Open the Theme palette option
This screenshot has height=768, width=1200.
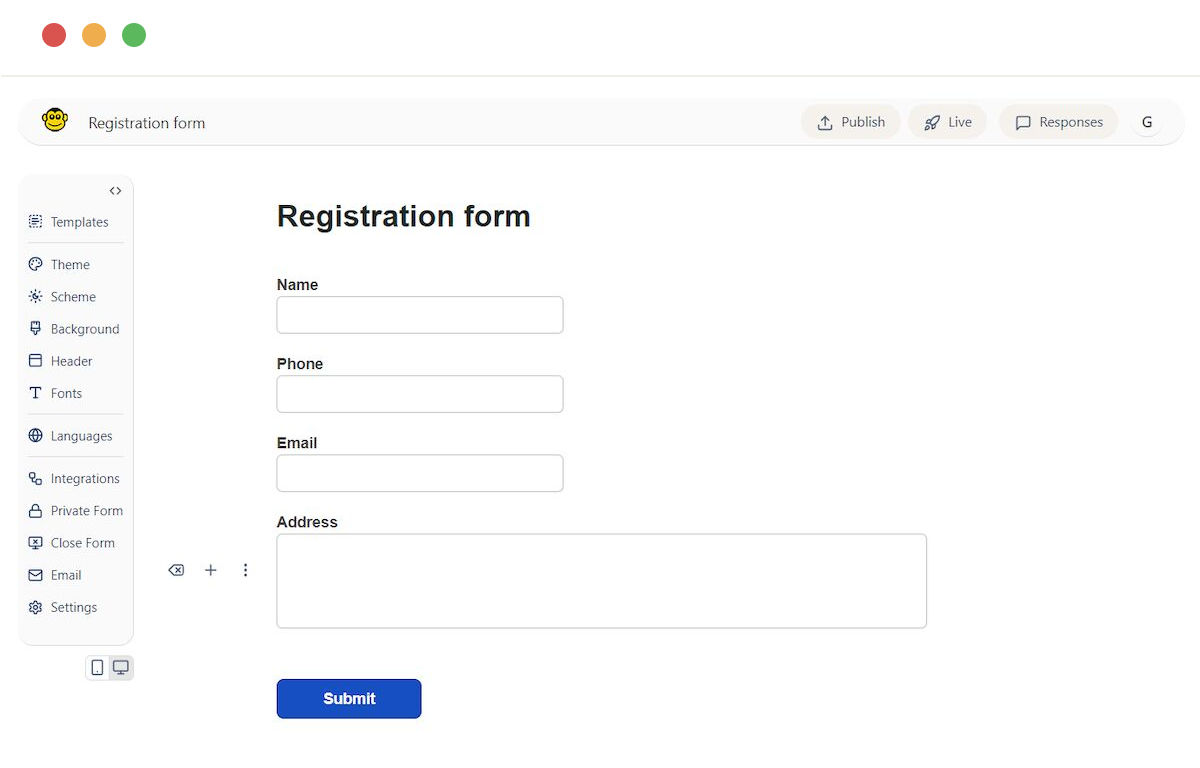(60, 264)
